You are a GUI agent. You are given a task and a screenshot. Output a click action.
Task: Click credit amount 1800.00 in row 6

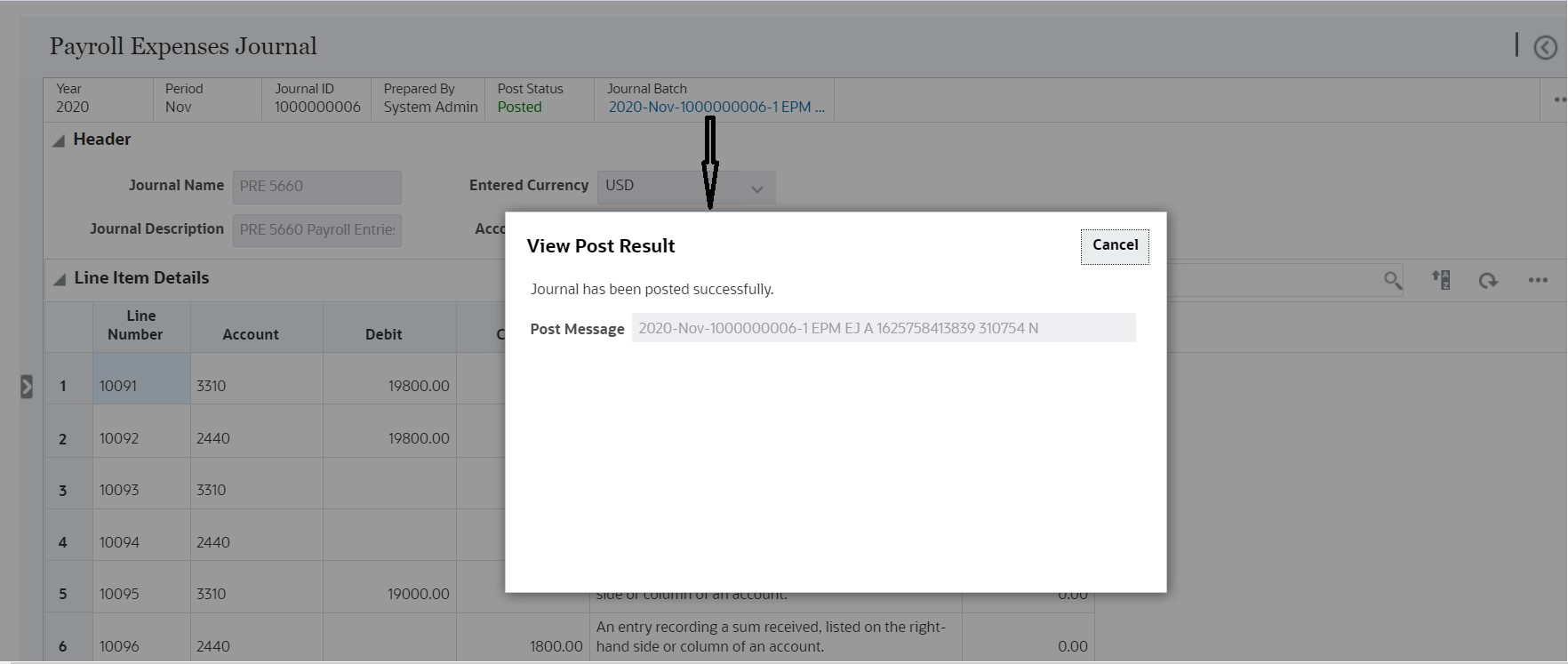pyautogui.click(x=523, y=638)
